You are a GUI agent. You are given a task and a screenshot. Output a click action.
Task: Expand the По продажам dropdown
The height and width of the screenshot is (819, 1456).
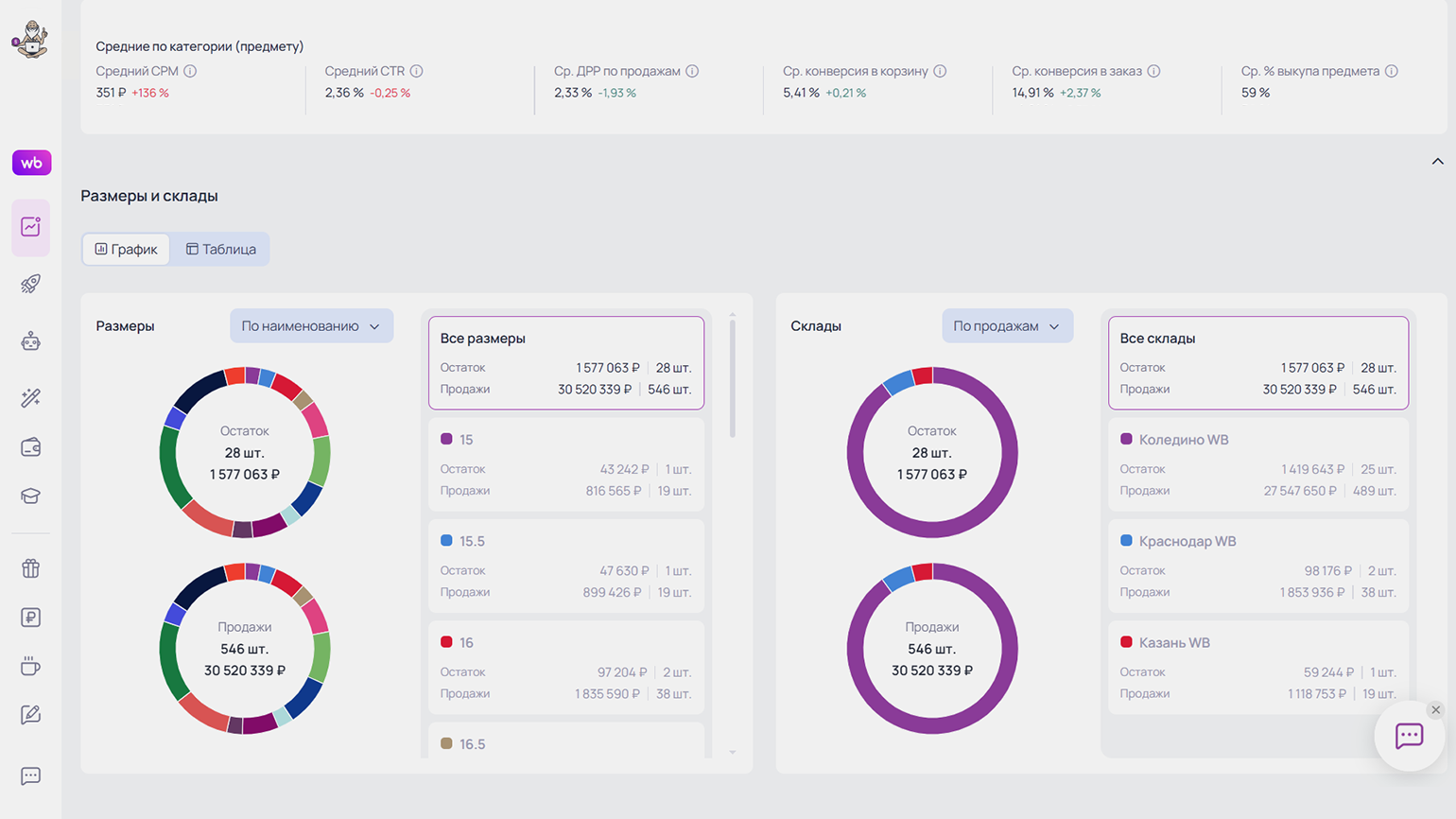pyautogui.click(x=1007, y=326)
